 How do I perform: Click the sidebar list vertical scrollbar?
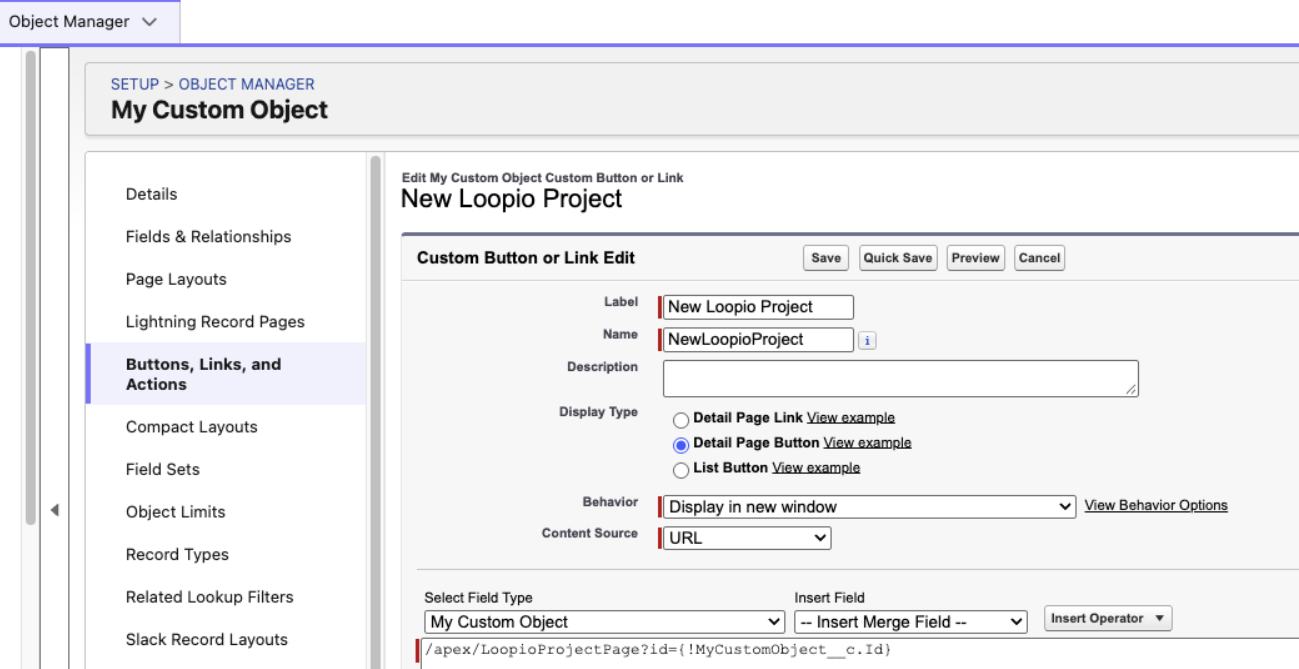376,410
